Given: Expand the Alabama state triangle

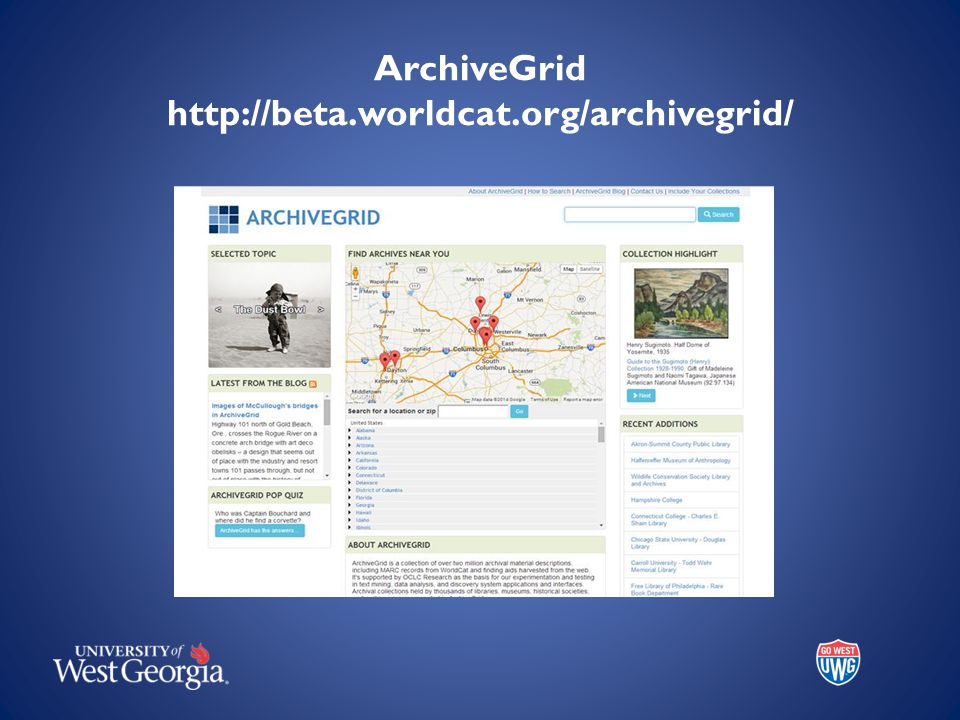Looking at the screenshot, I should click(x=350, y=430).
